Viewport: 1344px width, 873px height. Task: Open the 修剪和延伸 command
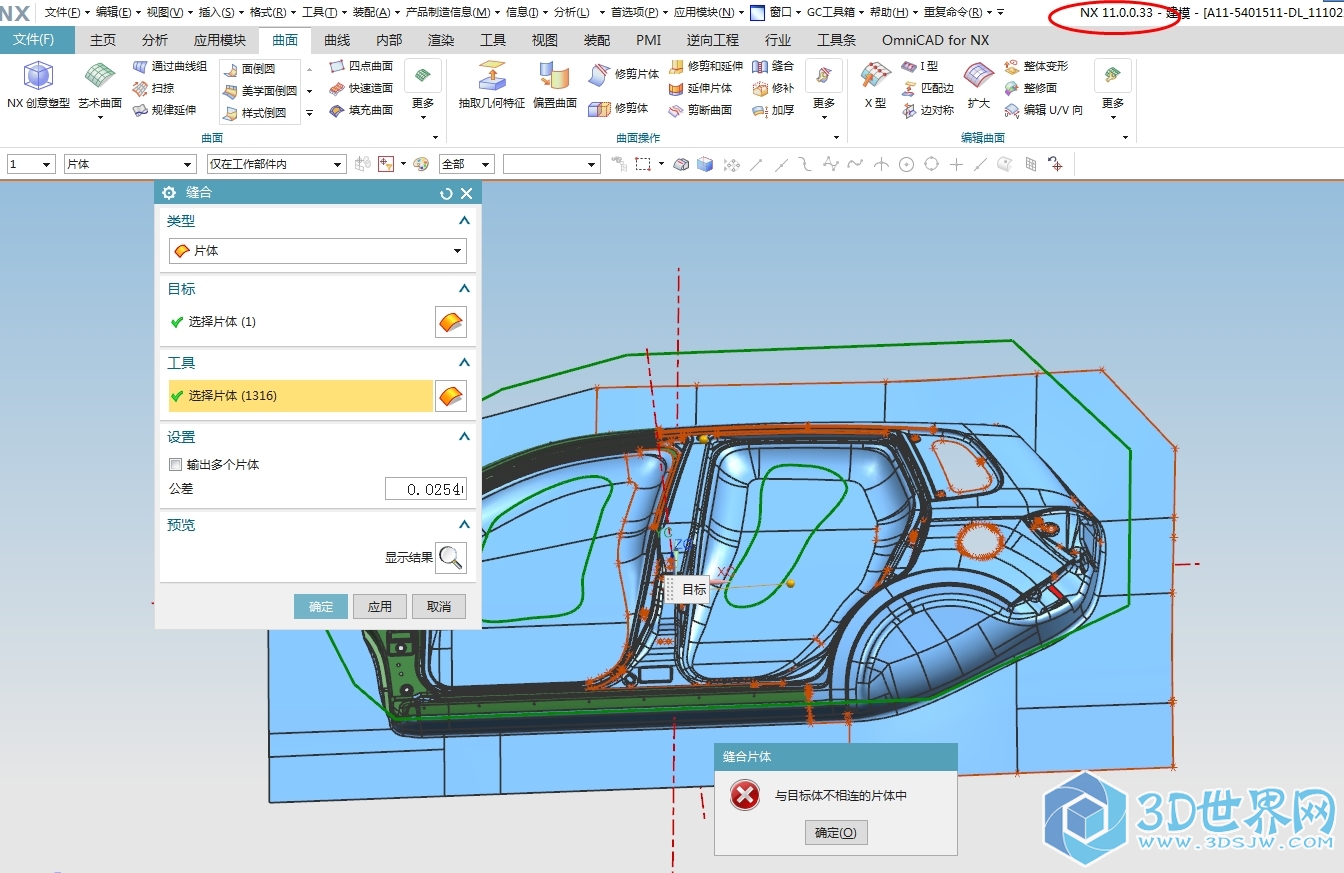705,66
